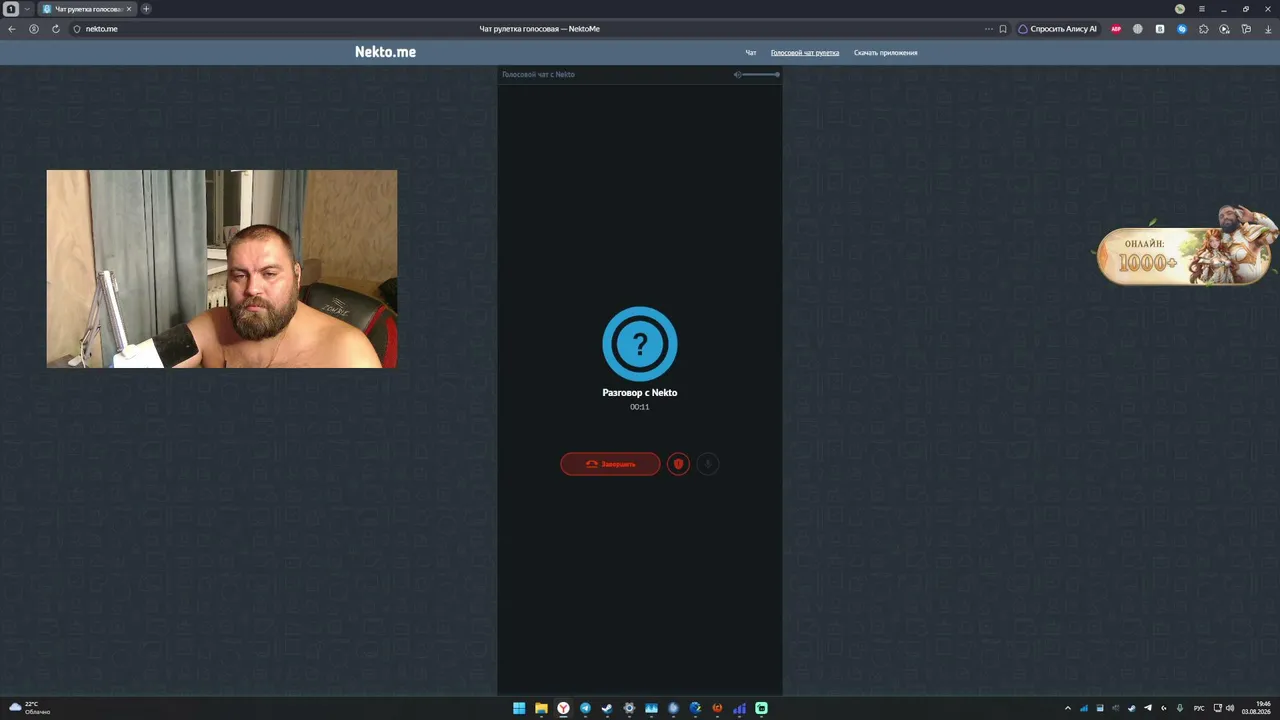The width and height of the screenshot is (1280, 720).
Task: Click the media playback control icon in toolbar
Action: (x=1225, y=29)
